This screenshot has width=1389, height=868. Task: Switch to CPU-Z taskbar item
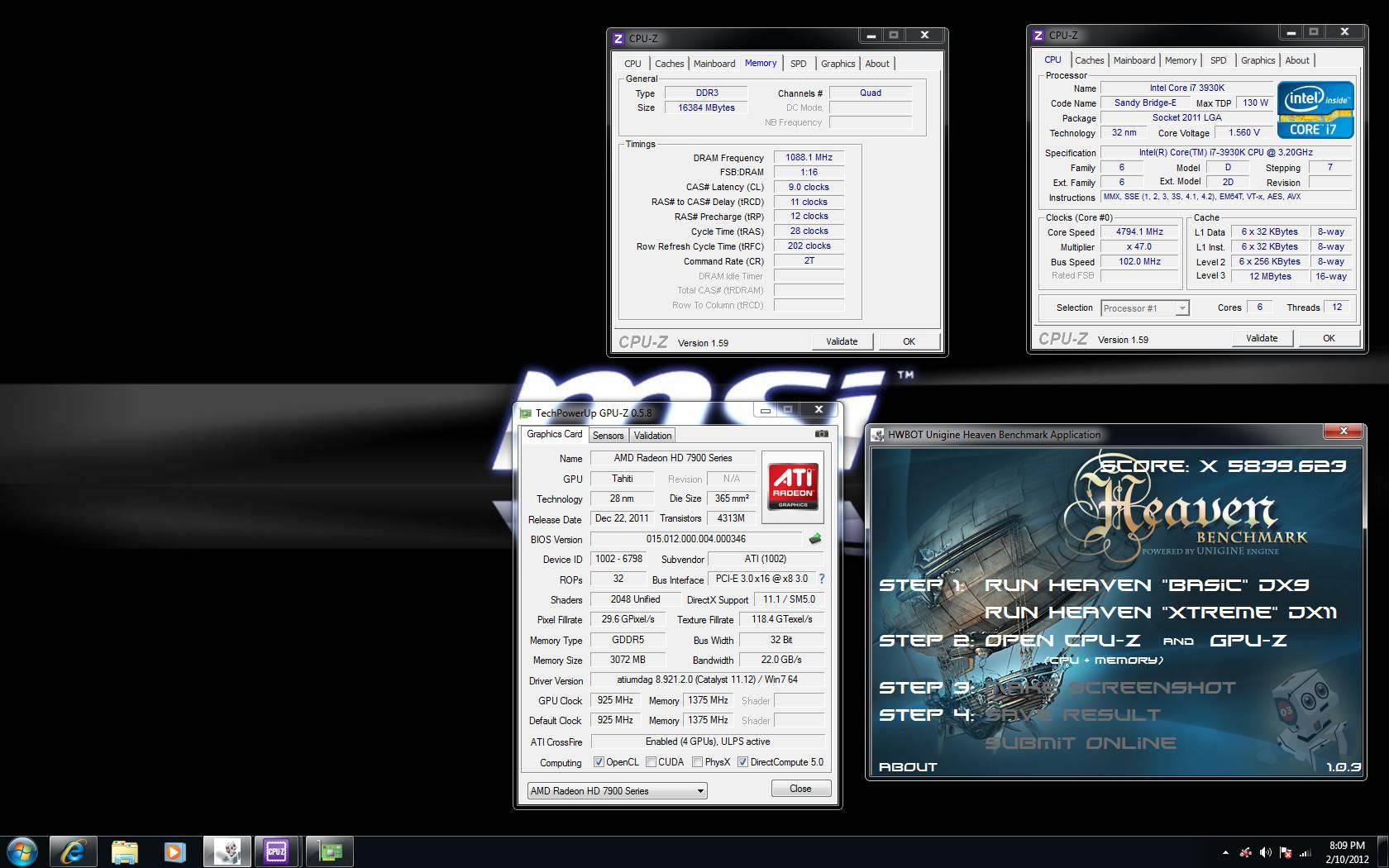[276, 851]
